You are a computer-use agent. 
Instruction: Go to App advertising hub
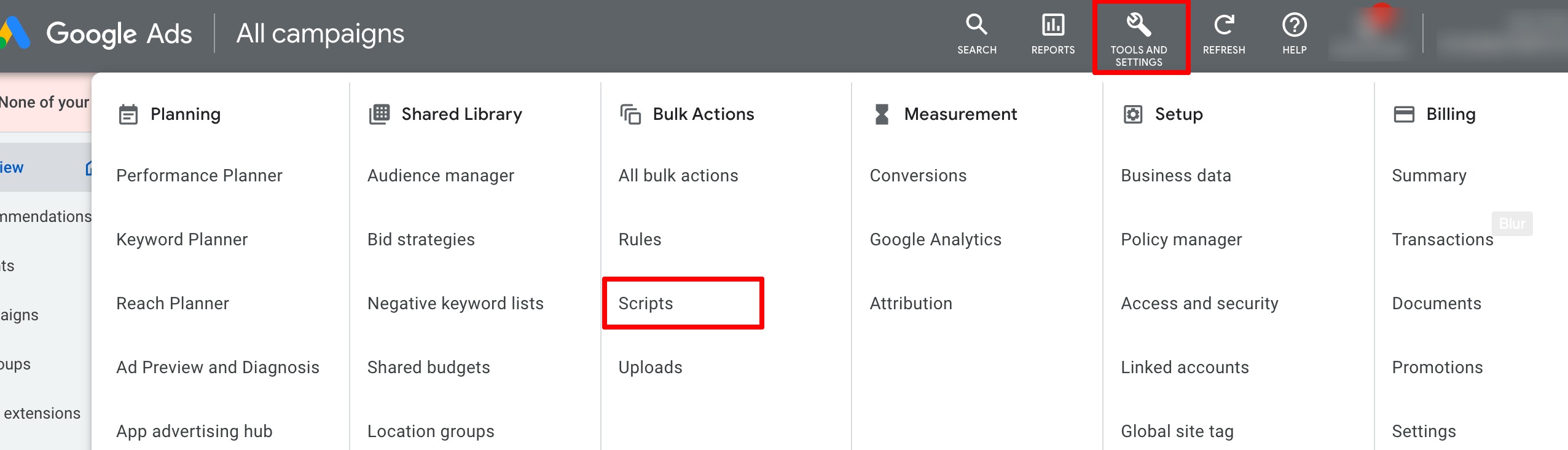pos(194,432)
